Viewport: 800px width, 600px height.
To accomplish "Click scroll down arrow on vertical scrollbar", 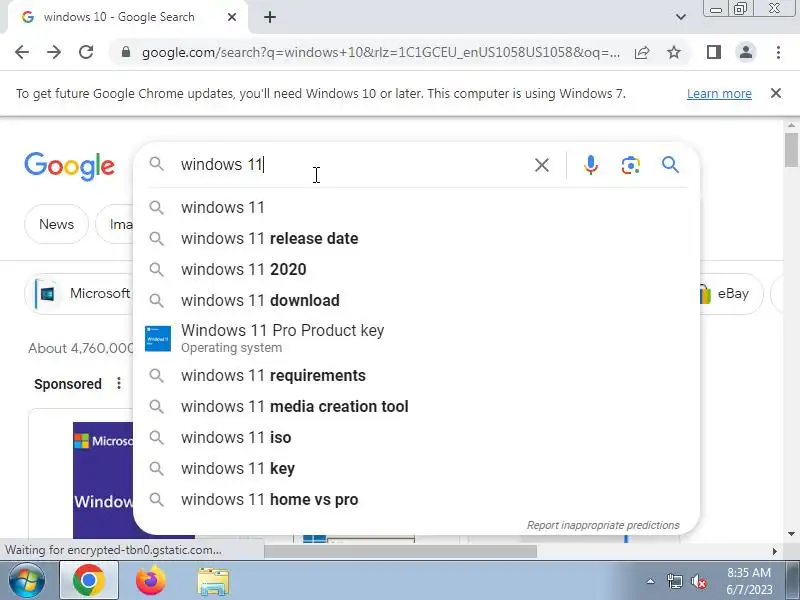I will point(791,534).
